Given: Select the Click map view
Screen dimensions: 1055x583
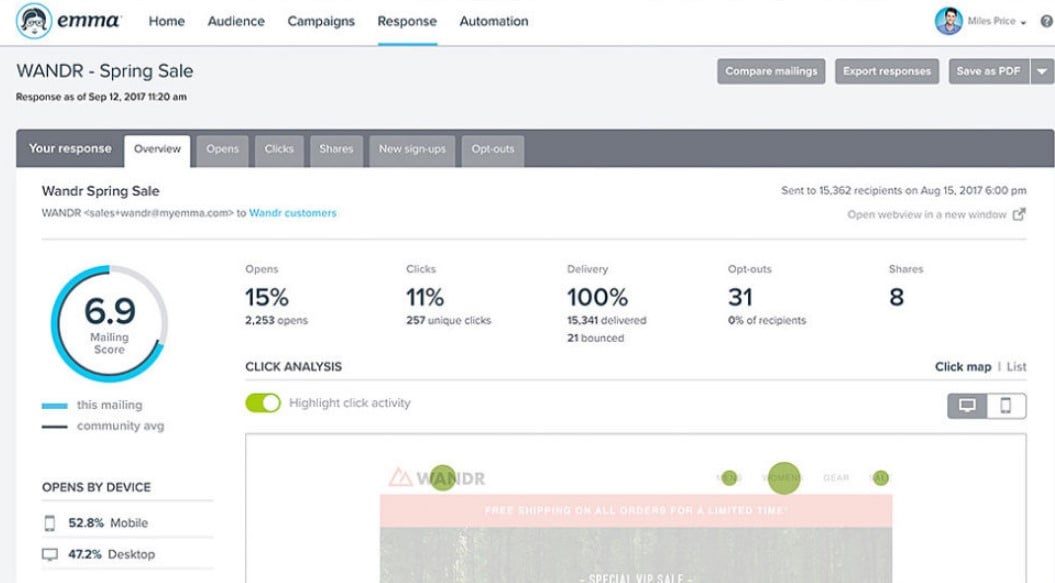Looking at the screenshot, I should 963,367.
